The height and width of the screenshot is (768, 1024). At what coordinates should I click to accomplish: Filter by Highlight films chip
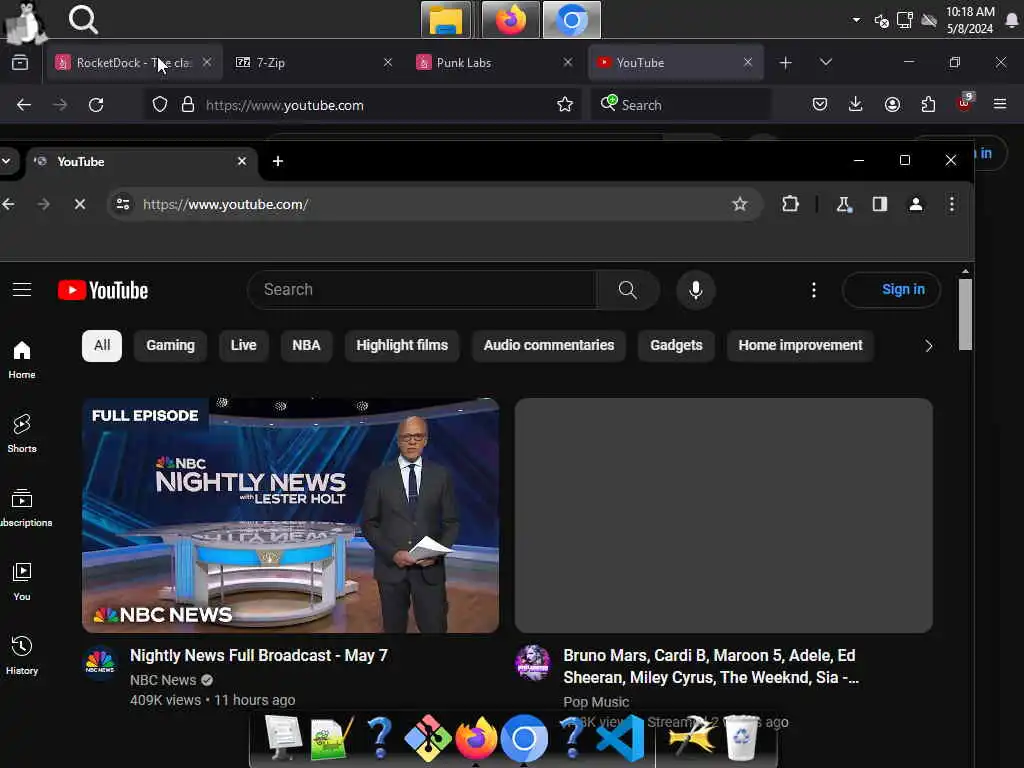[x=402, y=345]
